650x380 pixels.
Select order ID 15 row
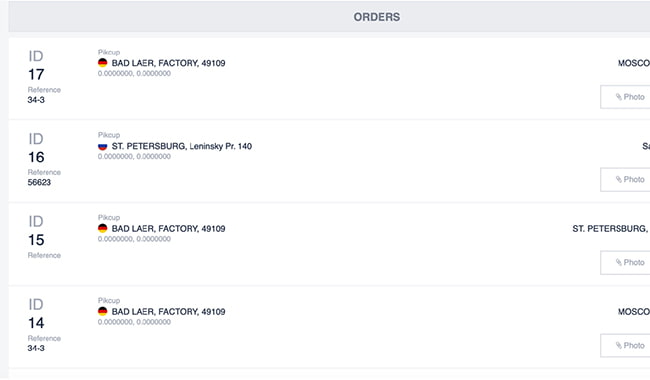pyautogui.click(x=329, y=244)
